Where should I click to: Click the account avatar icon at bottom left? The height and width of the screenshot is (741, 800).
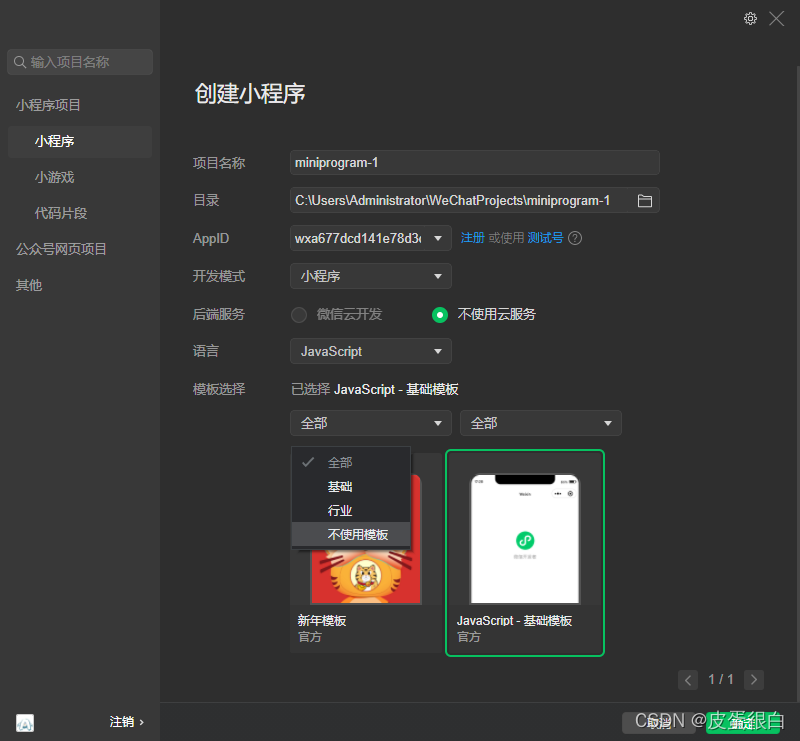(x=24, y=722)
